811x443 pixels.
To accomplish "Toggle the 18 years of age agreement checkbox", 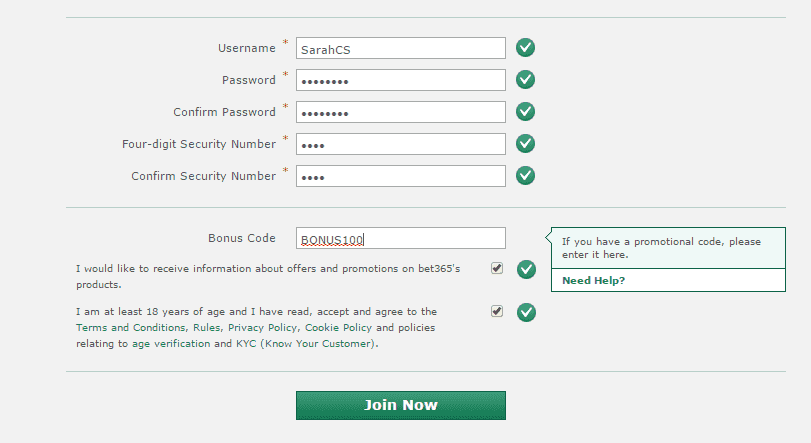I will click(x=497, y=311).
